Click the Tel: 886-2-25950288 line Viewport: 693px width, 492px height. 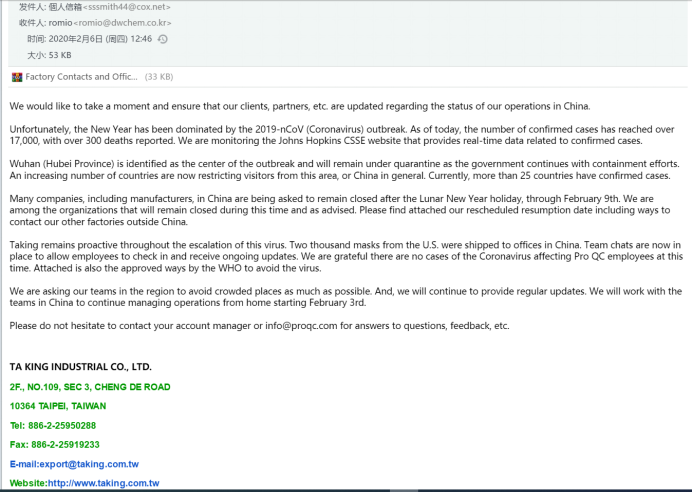(53, 425)
